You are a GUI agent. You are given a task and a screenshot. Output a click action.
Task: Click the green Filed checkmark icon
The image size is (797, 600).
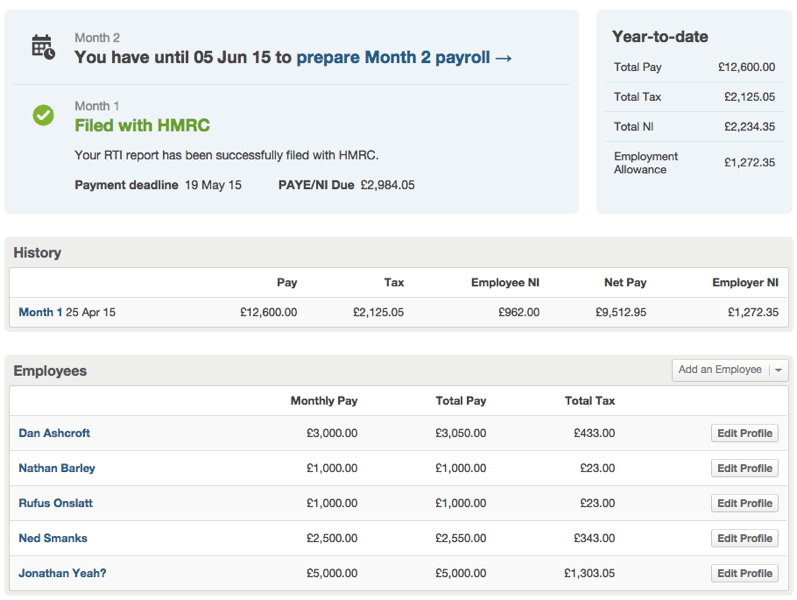pos(43,115)
